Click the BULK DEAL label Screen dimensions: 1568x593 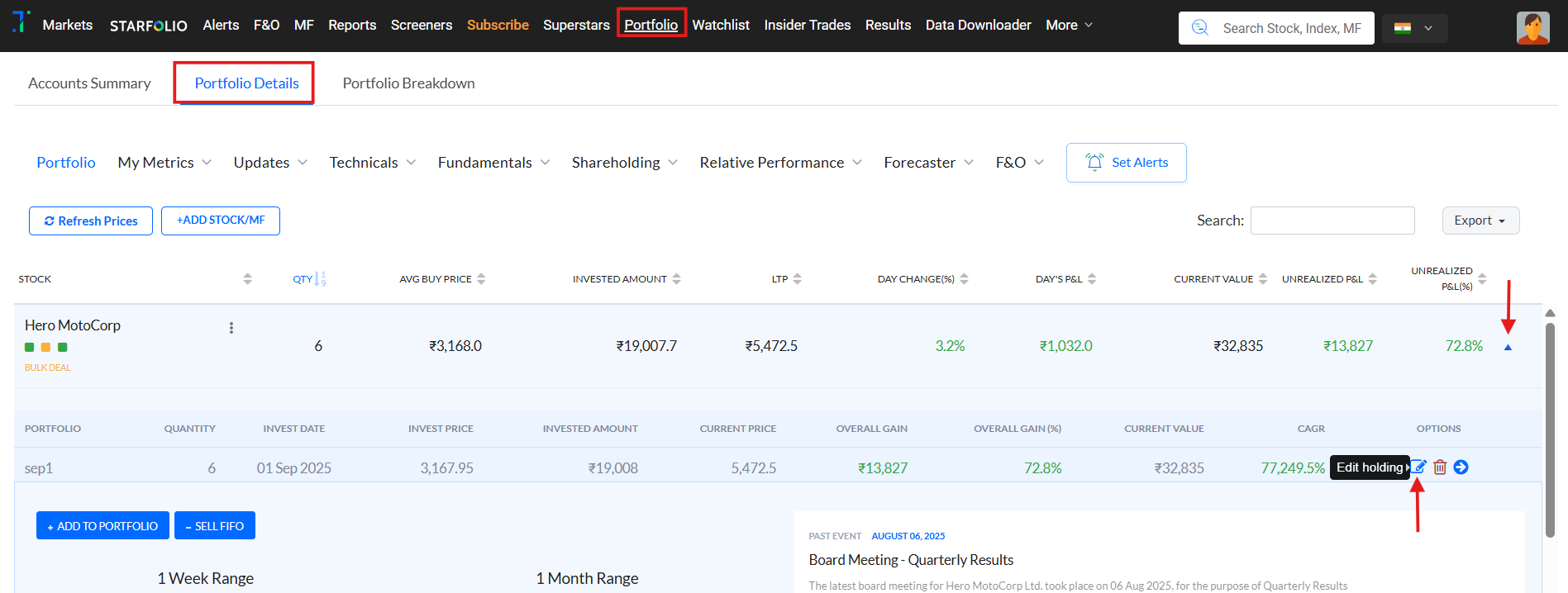(47, 368)
